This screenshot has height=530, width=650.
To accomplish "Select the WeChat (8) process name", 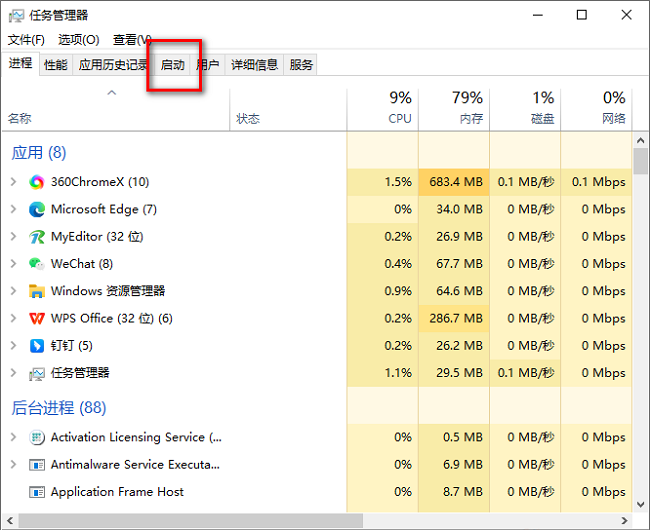I will tap(82, 264).
